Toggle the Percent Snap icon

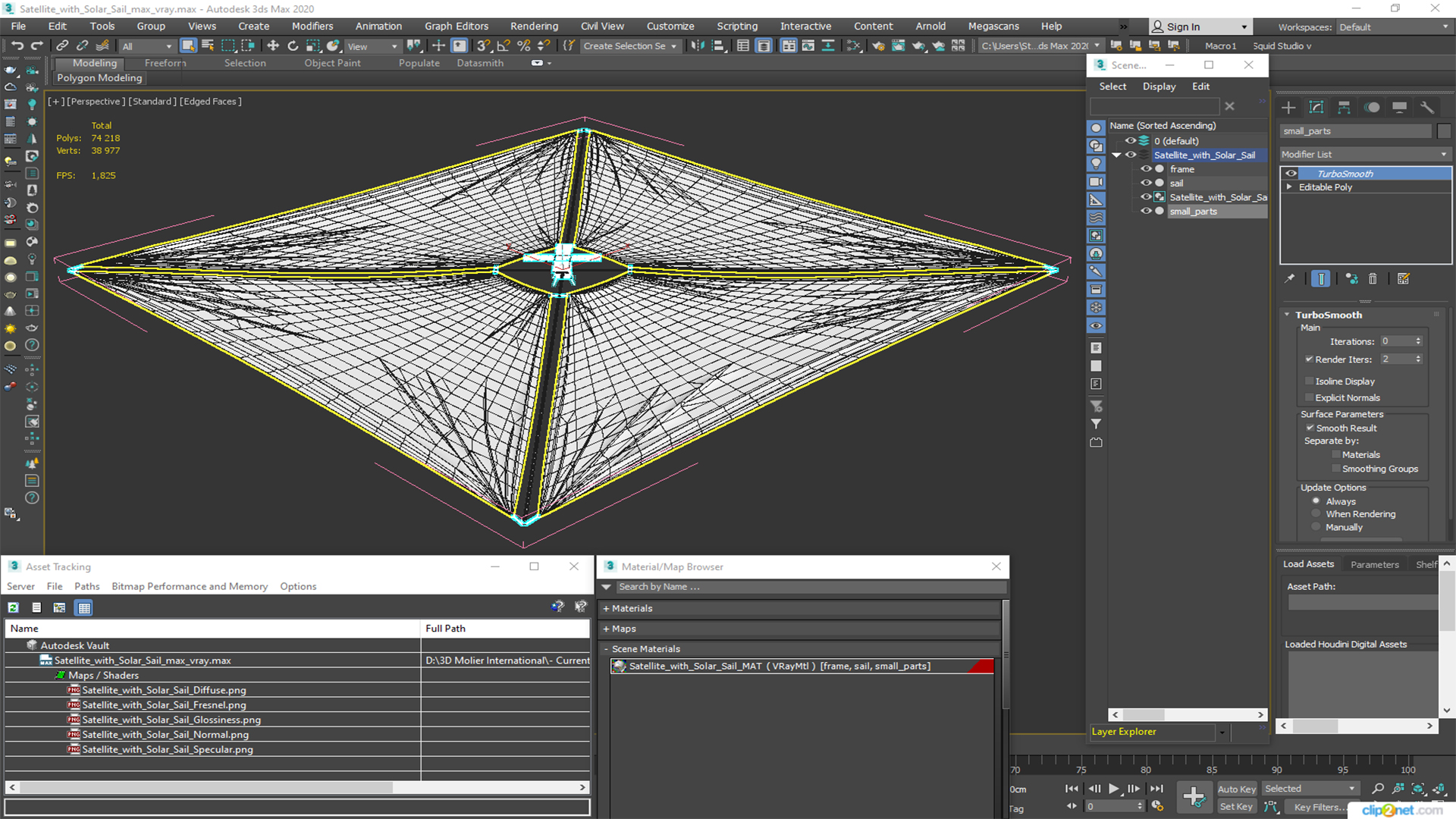pos(523,46)
